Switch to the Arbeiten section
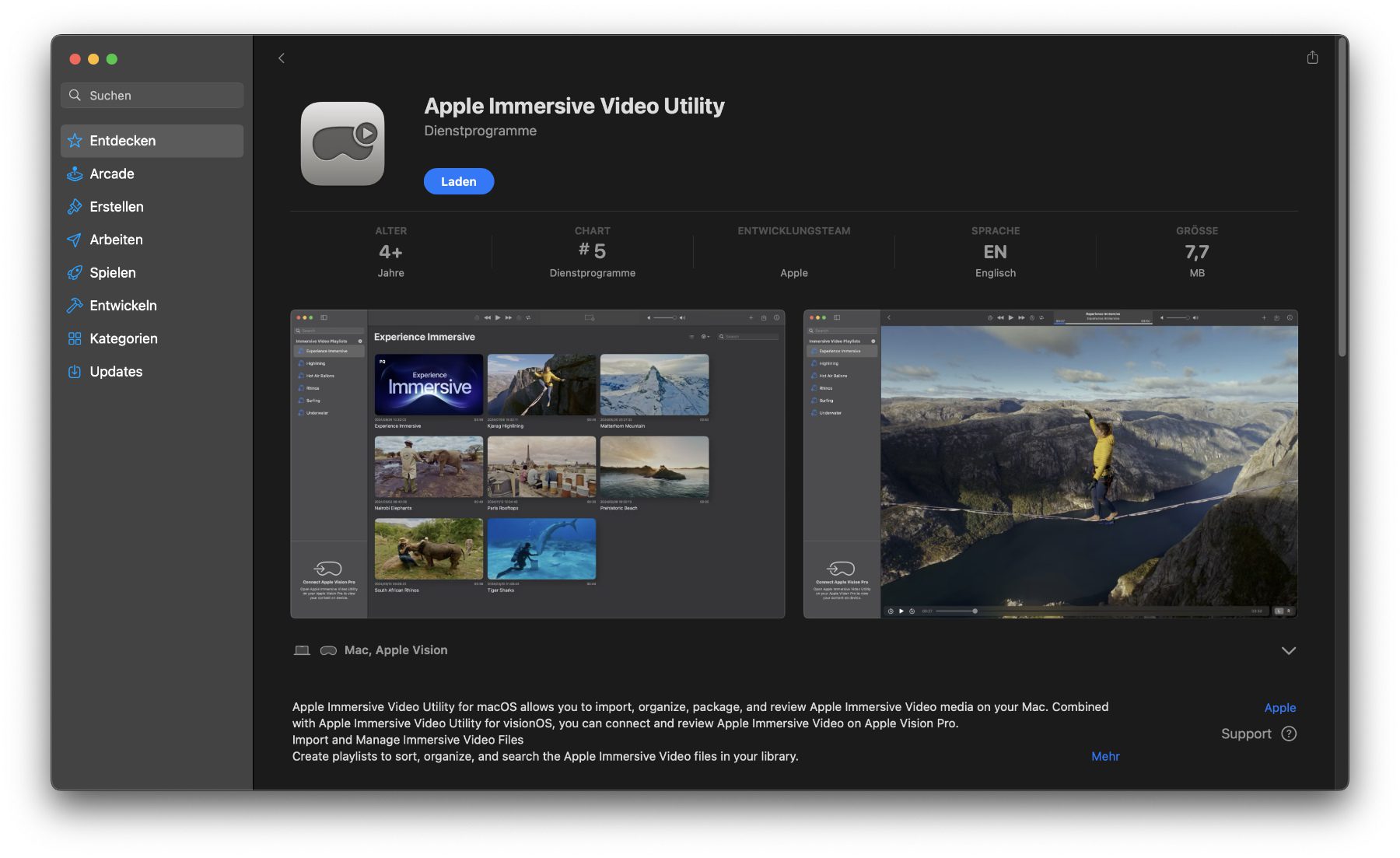The width and height of the screenshot is (1400, 858). (x=116, y=240)
